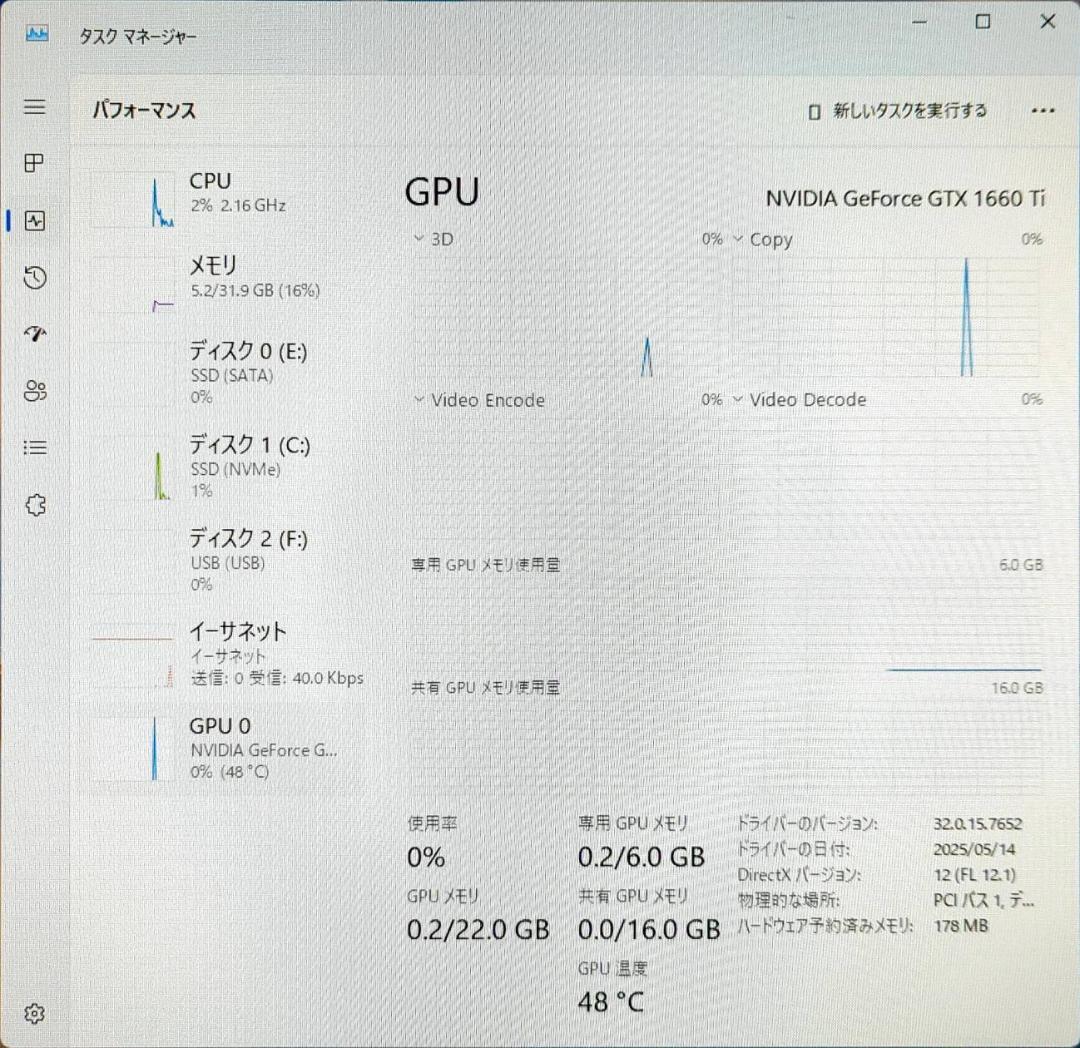This screenshot has height=1048, width=1080.
Task: Open the Video Encode engine dropdown
Action: tap(417, 399)
